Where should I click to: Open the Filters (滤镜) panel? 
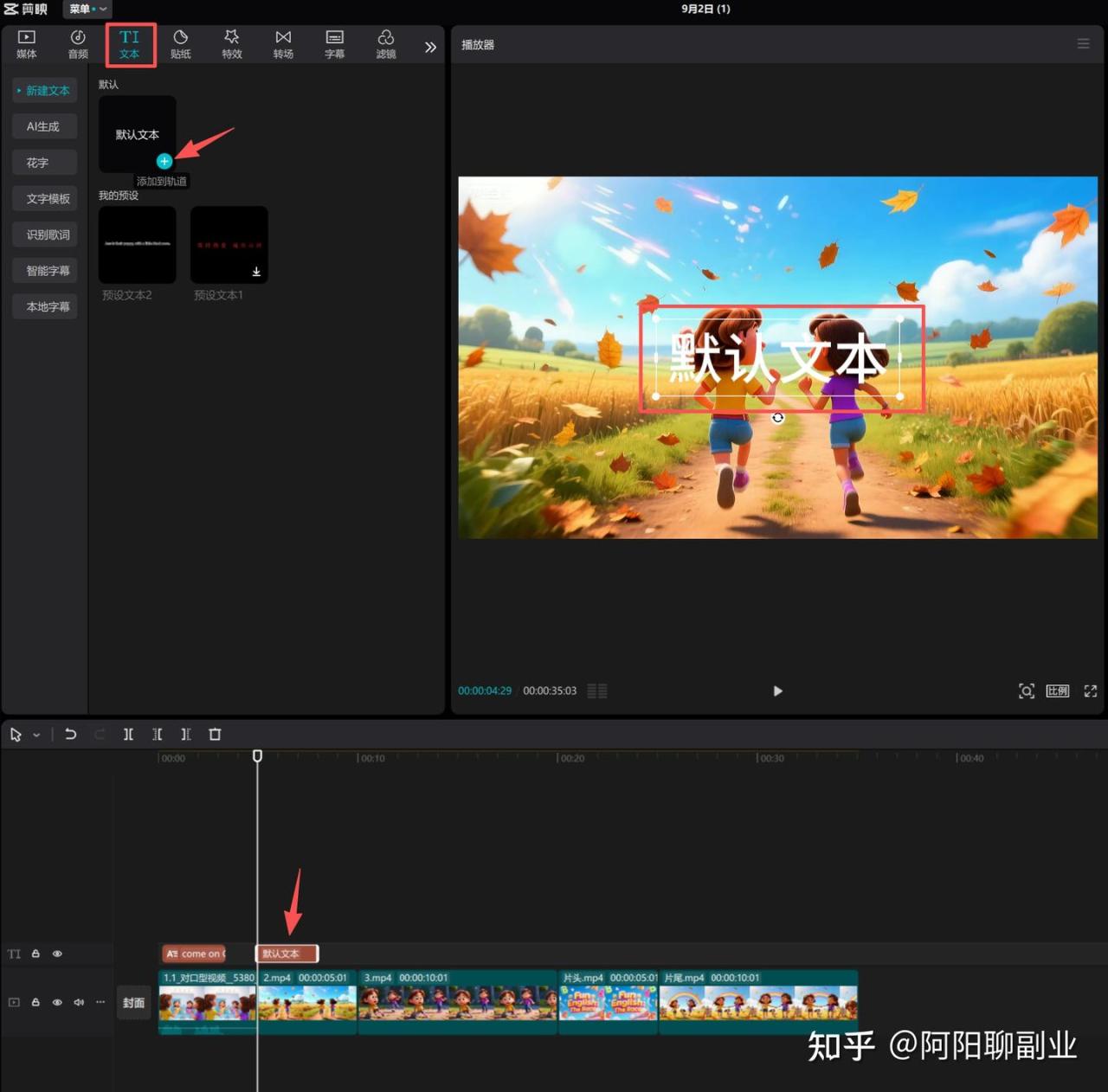[x=386, y=44]
